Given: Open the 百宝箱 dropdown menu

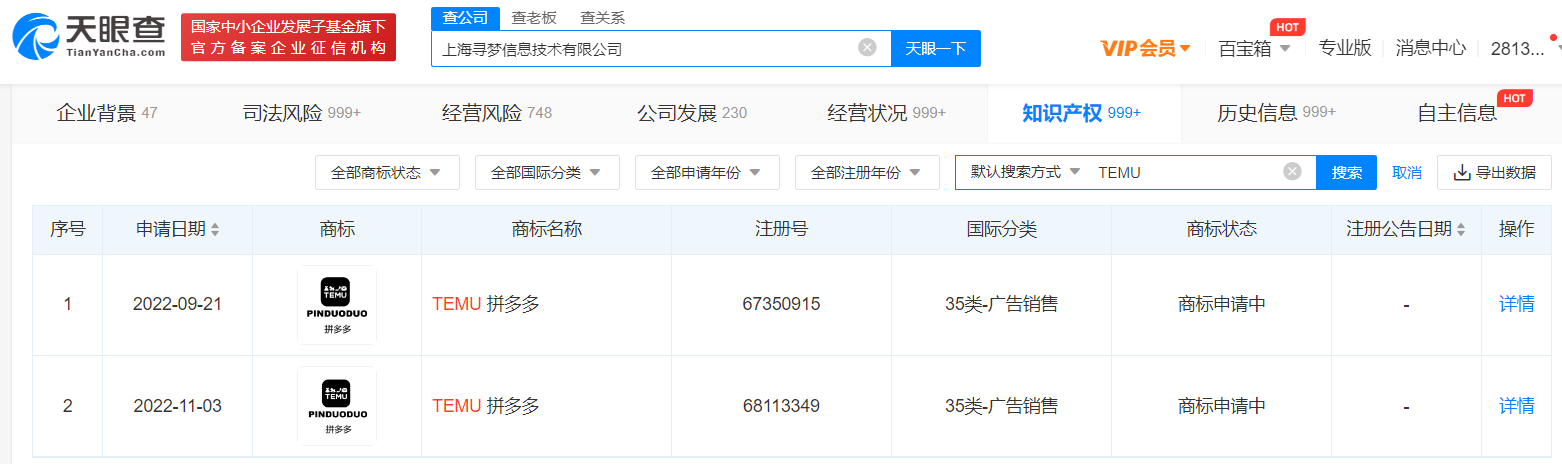Looking at the screenshot, I should (x=1254, y=48).
